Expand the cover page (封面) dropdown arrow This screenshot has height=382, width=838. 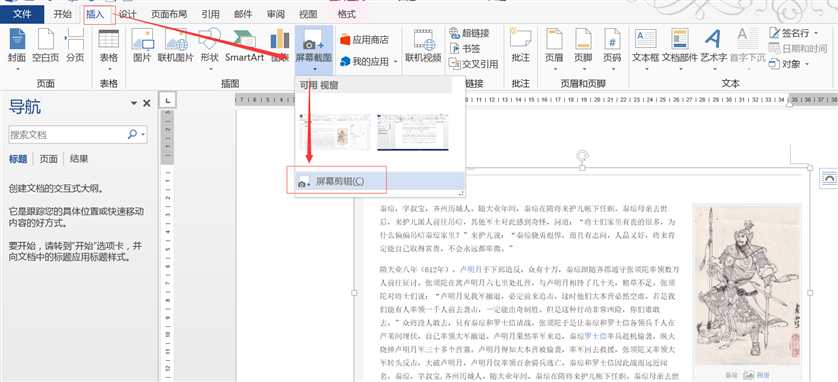pyautogui.click(x=17, y=69)
